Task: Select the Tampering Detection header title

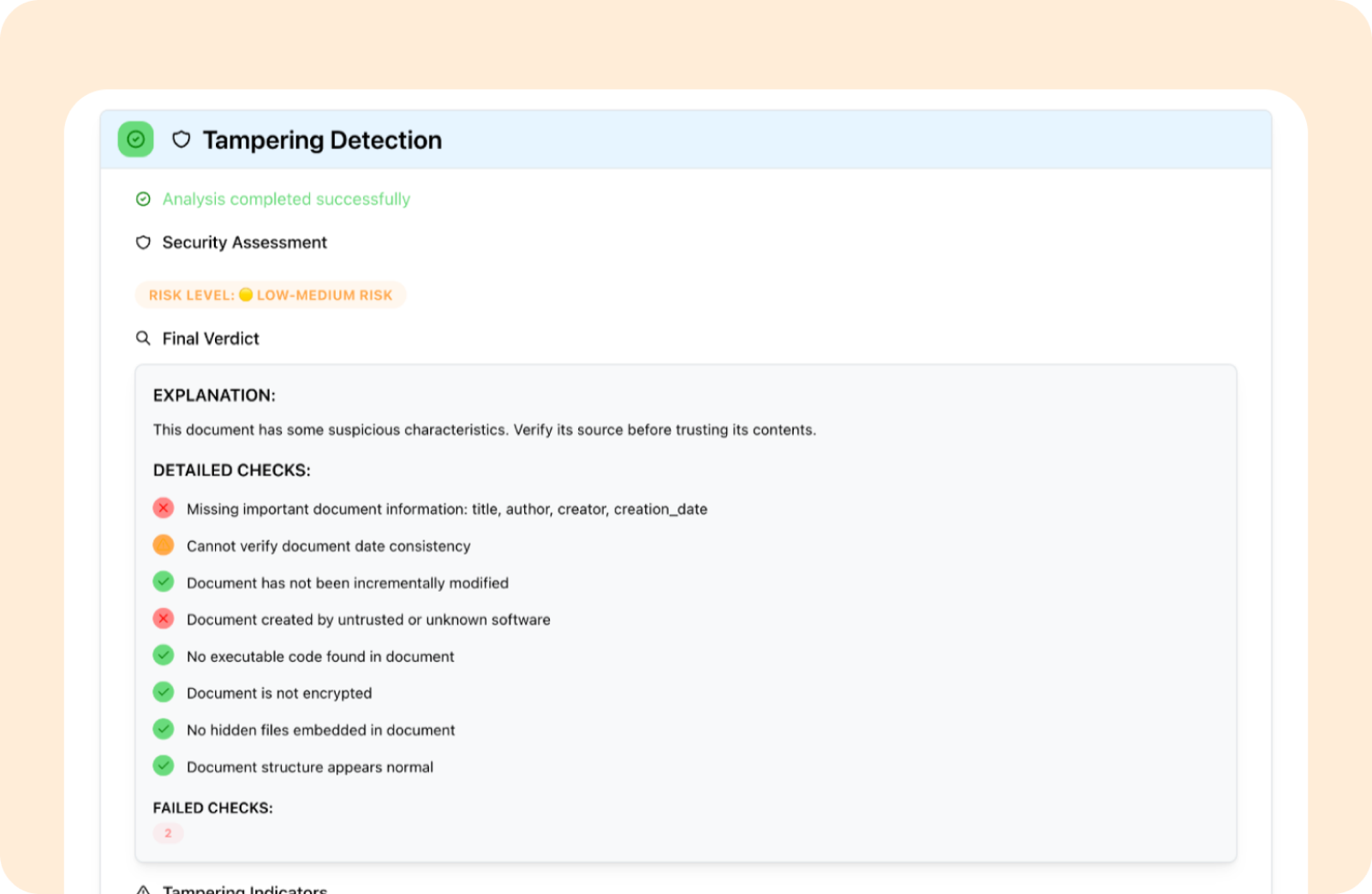Action: tap(322, 140)
